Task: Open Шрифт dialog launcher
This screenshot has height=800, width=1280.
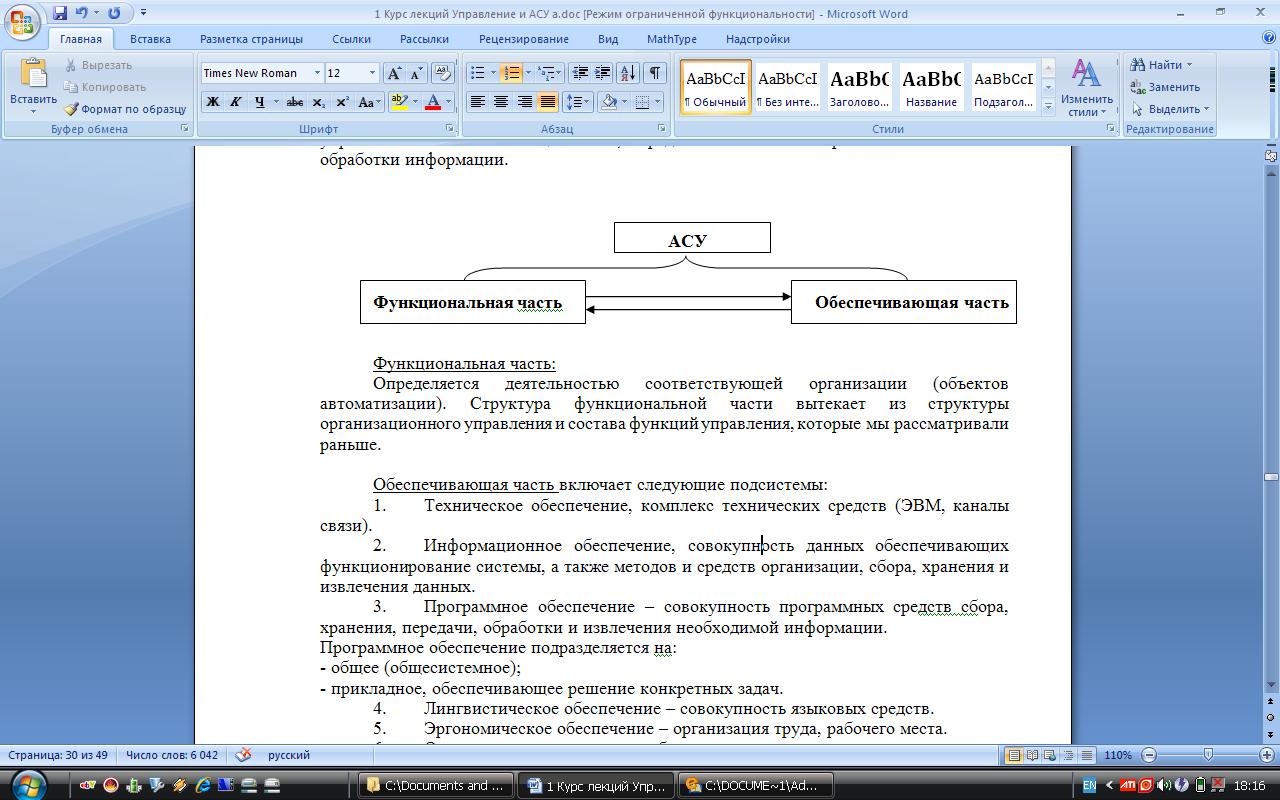Action: click(x=448, y=129)
